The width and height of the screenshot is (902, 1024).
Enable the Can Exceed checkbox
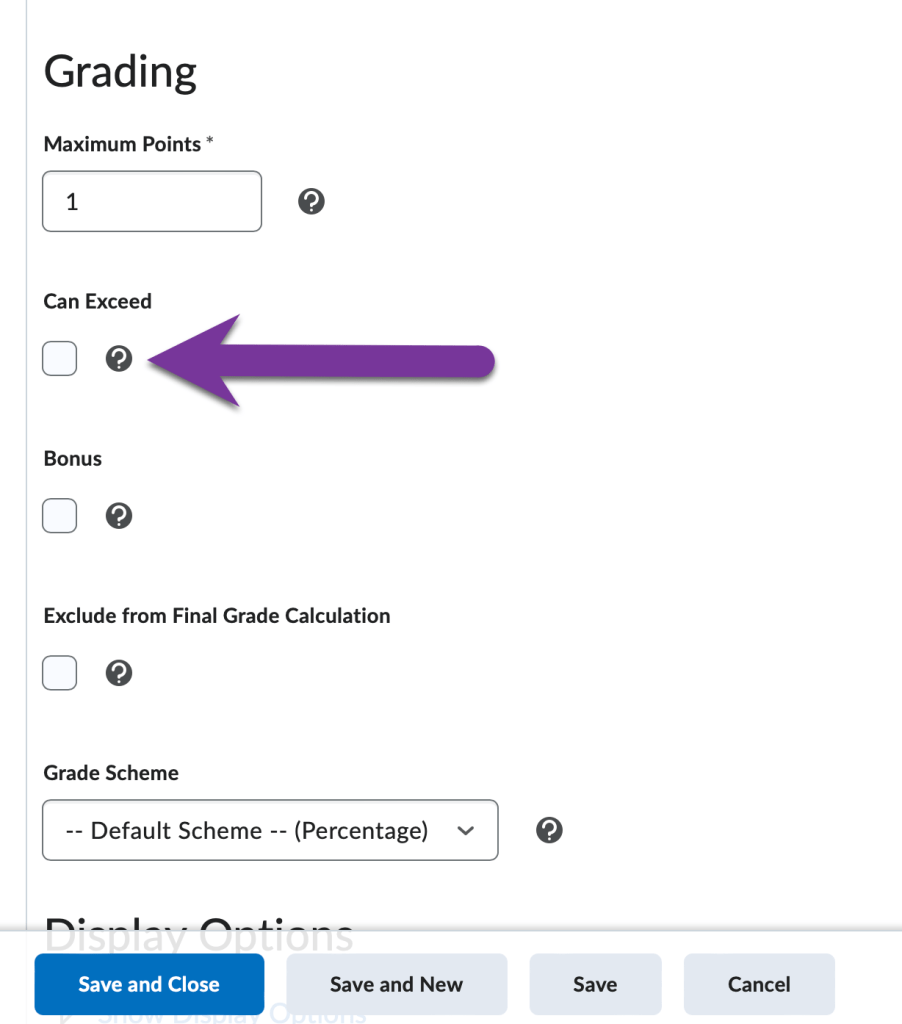click(59, 358)
